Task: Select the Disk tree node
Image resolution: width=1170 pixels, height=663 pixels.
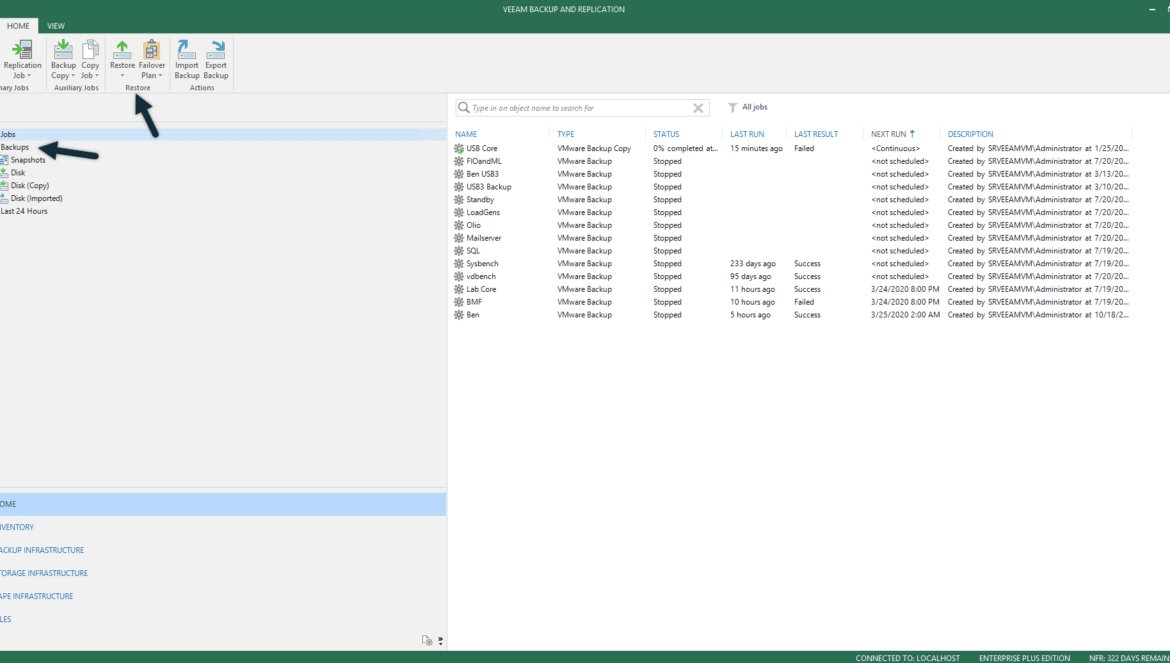Action: pyautogui.click(x=18, y=172)
